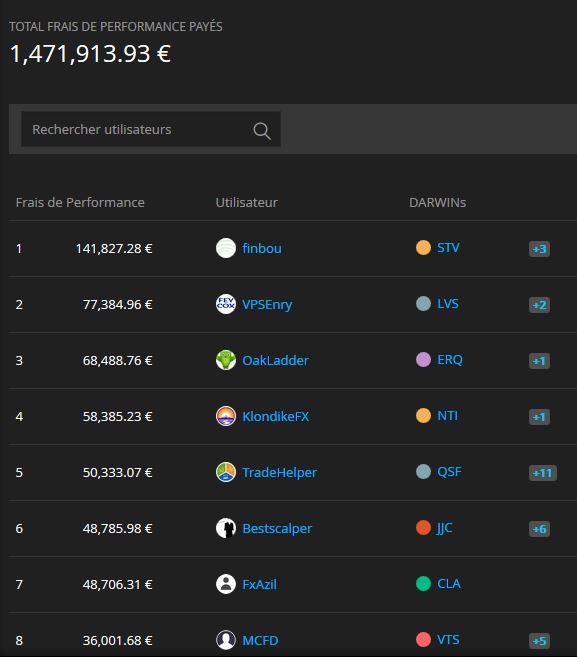
Task: Click TradeHelper's pie chart avatar
Action: click(226, 472)
